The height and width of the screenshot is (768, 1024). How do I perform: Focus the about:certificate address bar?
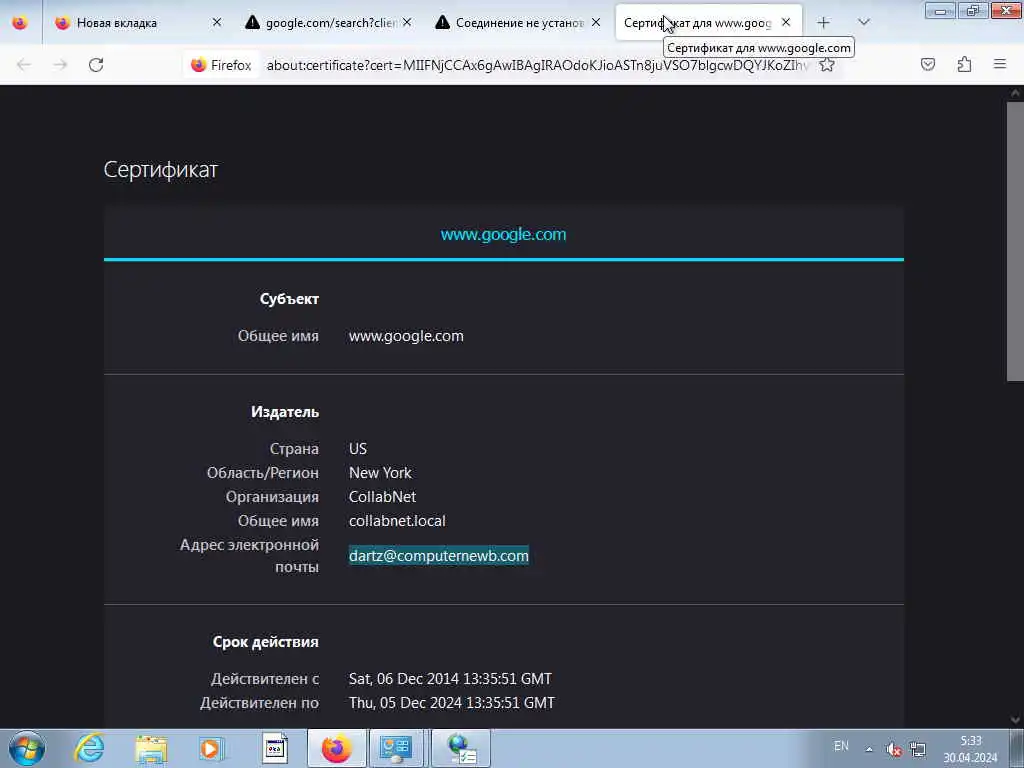coord(537,65)
